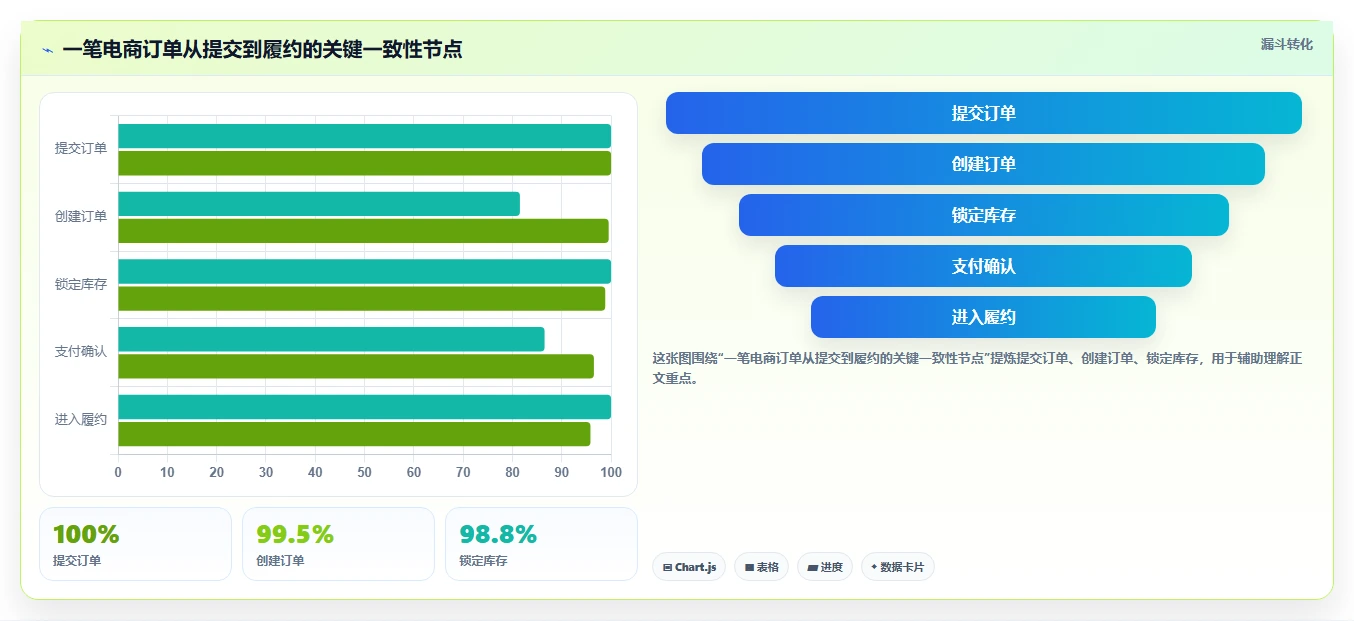1354x621 pixels.
Task: Click the teal bar for 支付确认
Action: click(x=331, y=339)
